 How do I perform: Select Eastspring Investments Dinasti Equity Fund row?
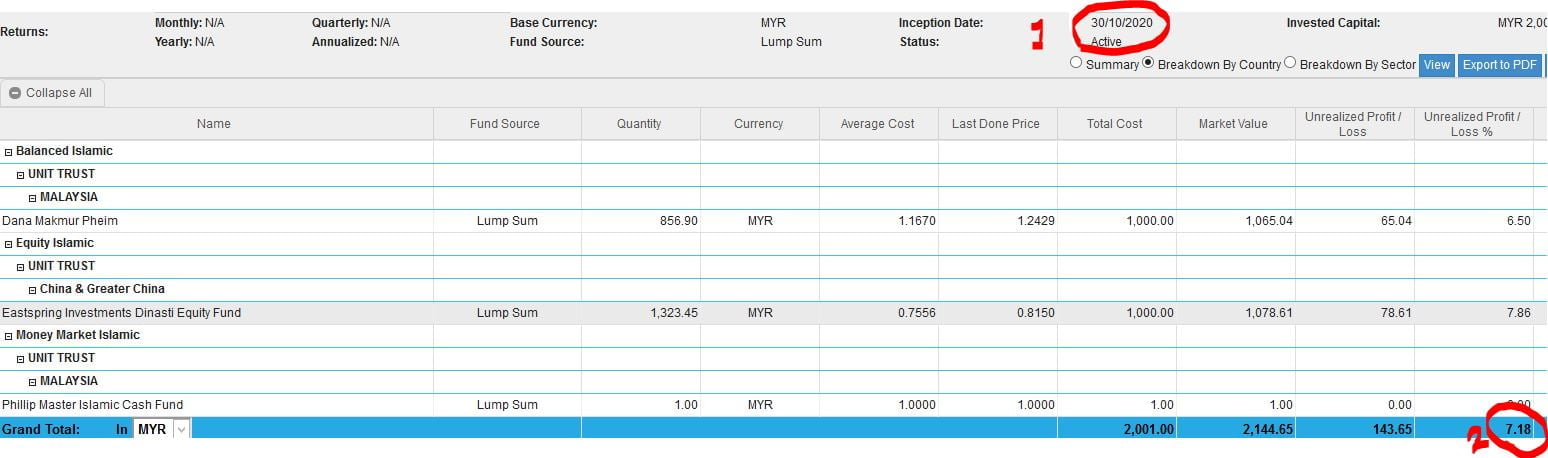121,313
